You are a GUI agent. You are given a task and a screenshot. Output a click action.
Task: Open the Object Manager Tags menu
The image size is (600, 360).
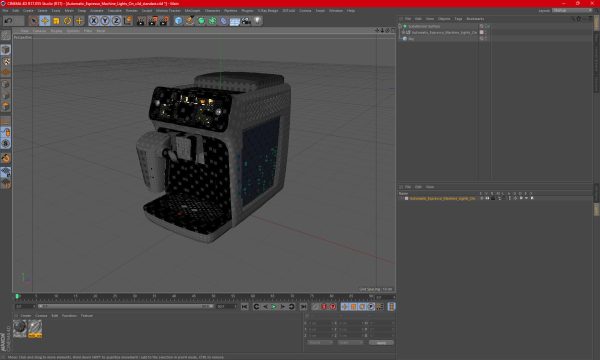click(x=458, y=19)
